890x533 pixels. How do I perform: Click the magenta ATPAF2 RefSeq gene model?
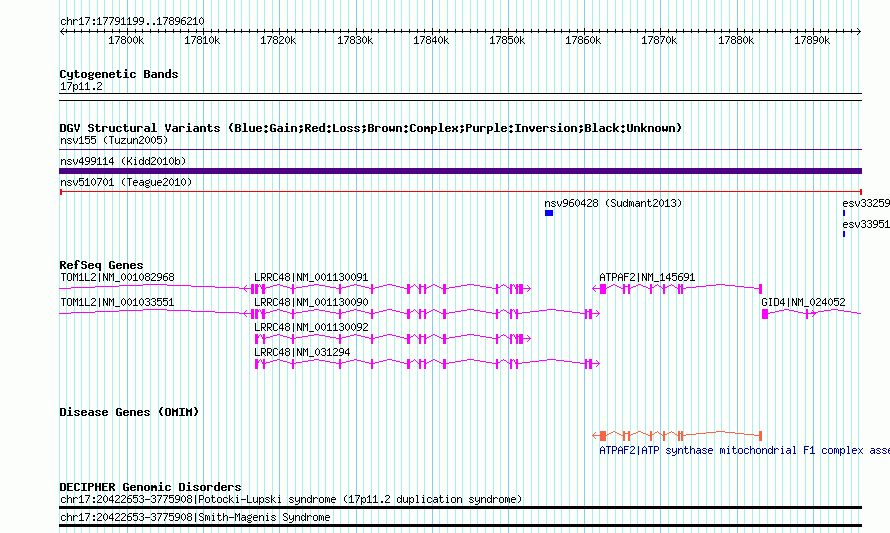coord(677,289)
